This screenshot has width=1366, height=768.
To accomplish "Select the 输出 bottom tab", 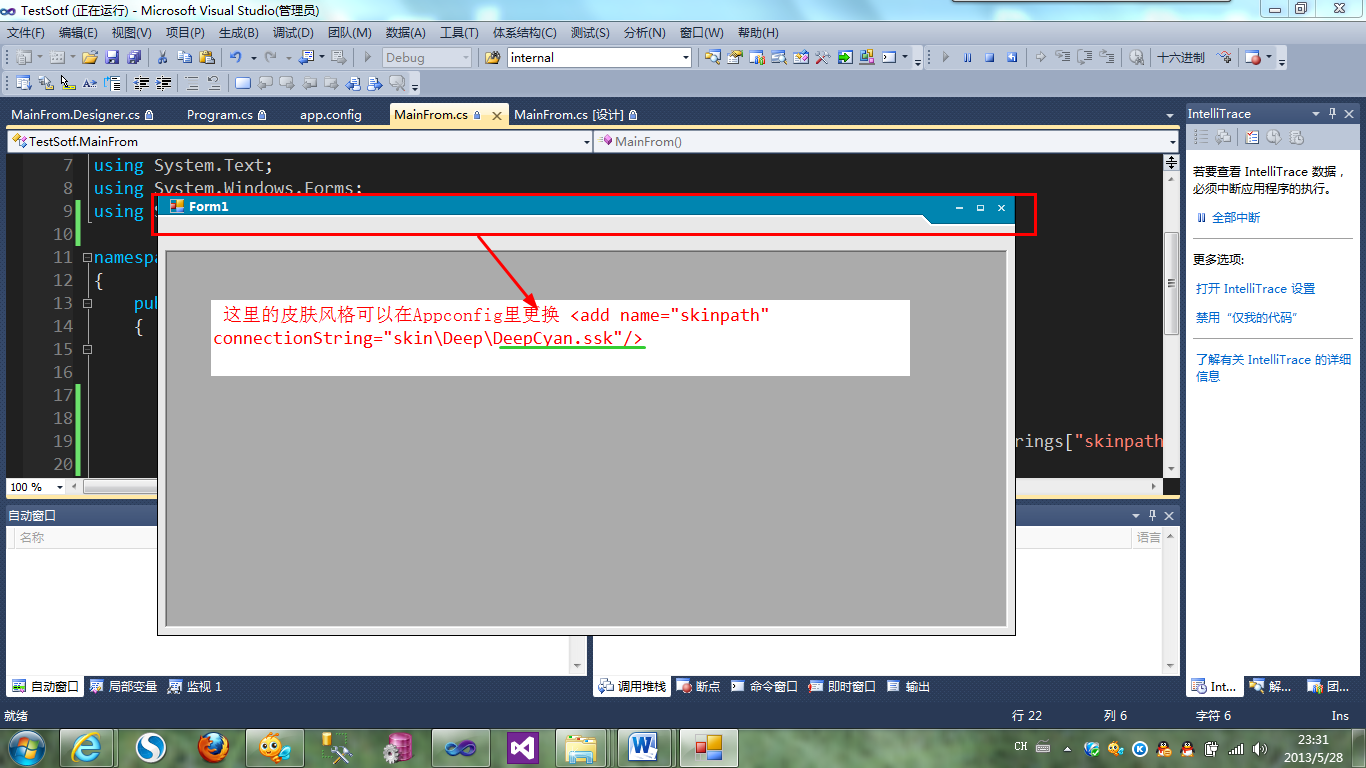I will 908,687.
